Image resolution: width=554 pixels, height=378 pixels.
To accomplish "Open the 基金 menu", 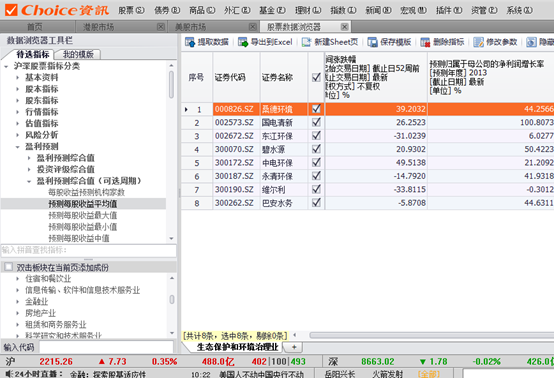I will (x=272, y=10).
